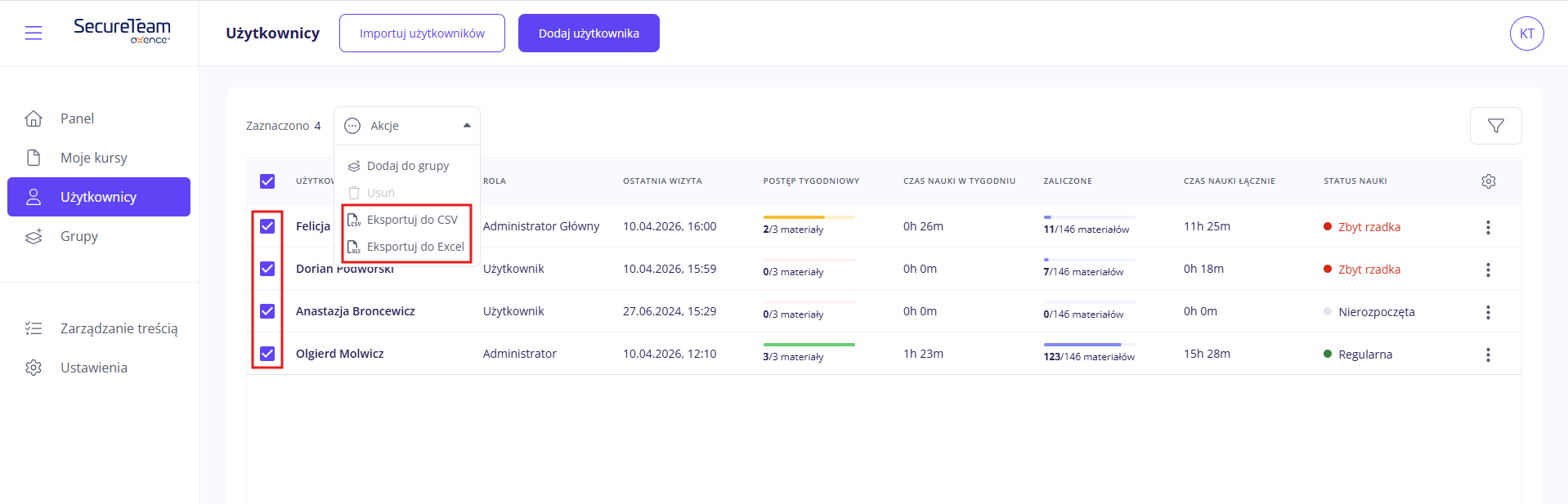Sort by Ostatnia wizyta column header
Screen dimensions: 1568x504
[x=662, y=181]
